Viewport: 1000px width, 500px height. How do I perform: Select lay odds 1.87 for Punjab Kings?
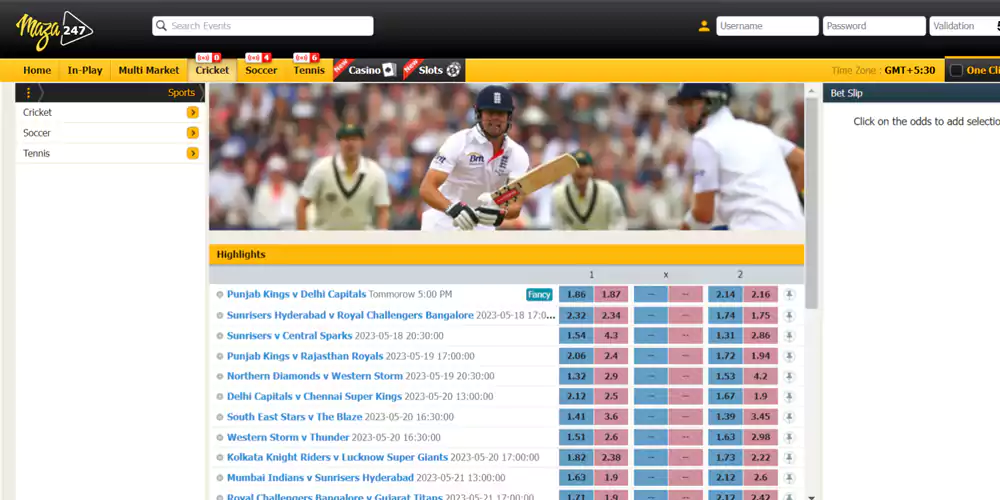611,295
